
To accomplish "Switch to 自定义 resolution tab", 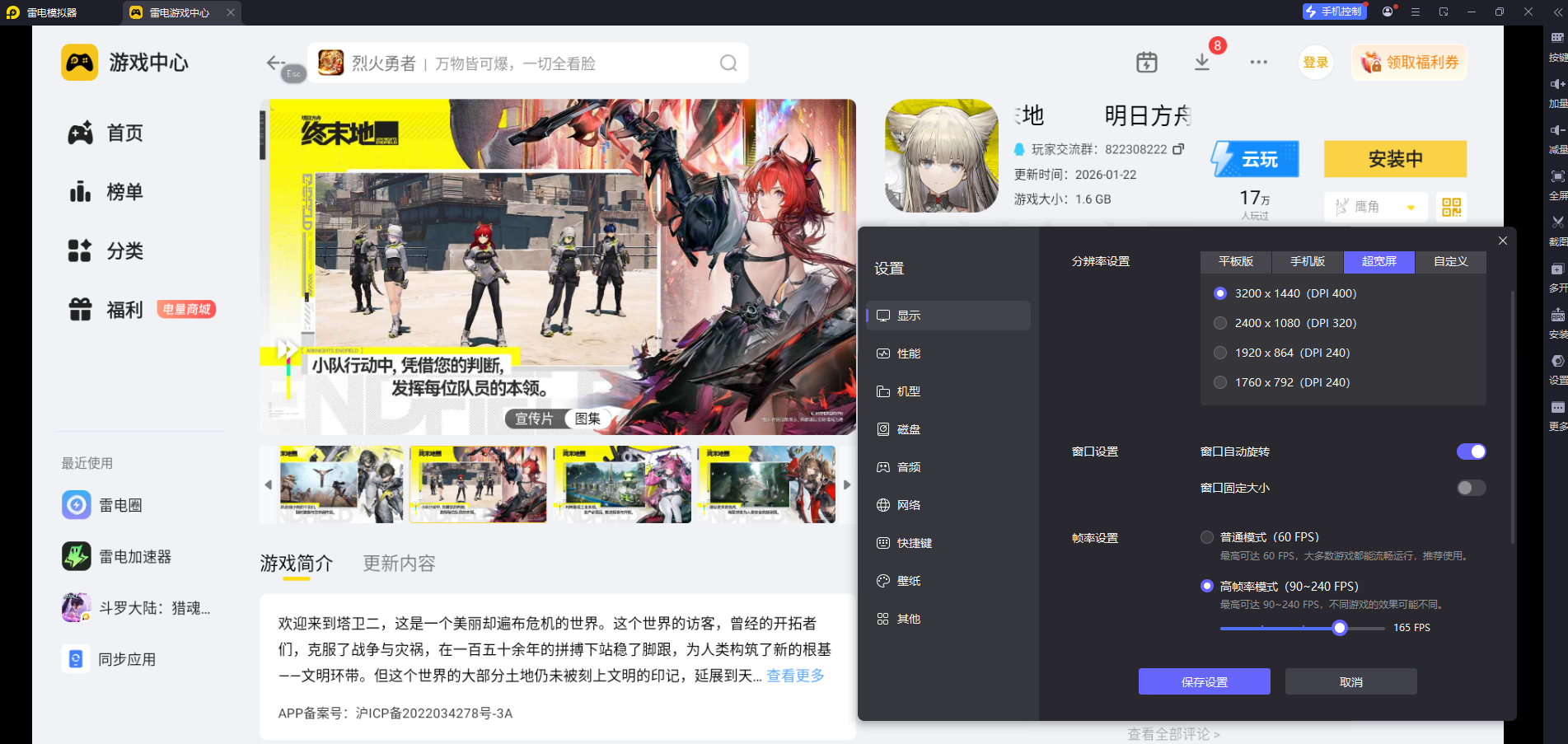I will (x=1451, y=261).
